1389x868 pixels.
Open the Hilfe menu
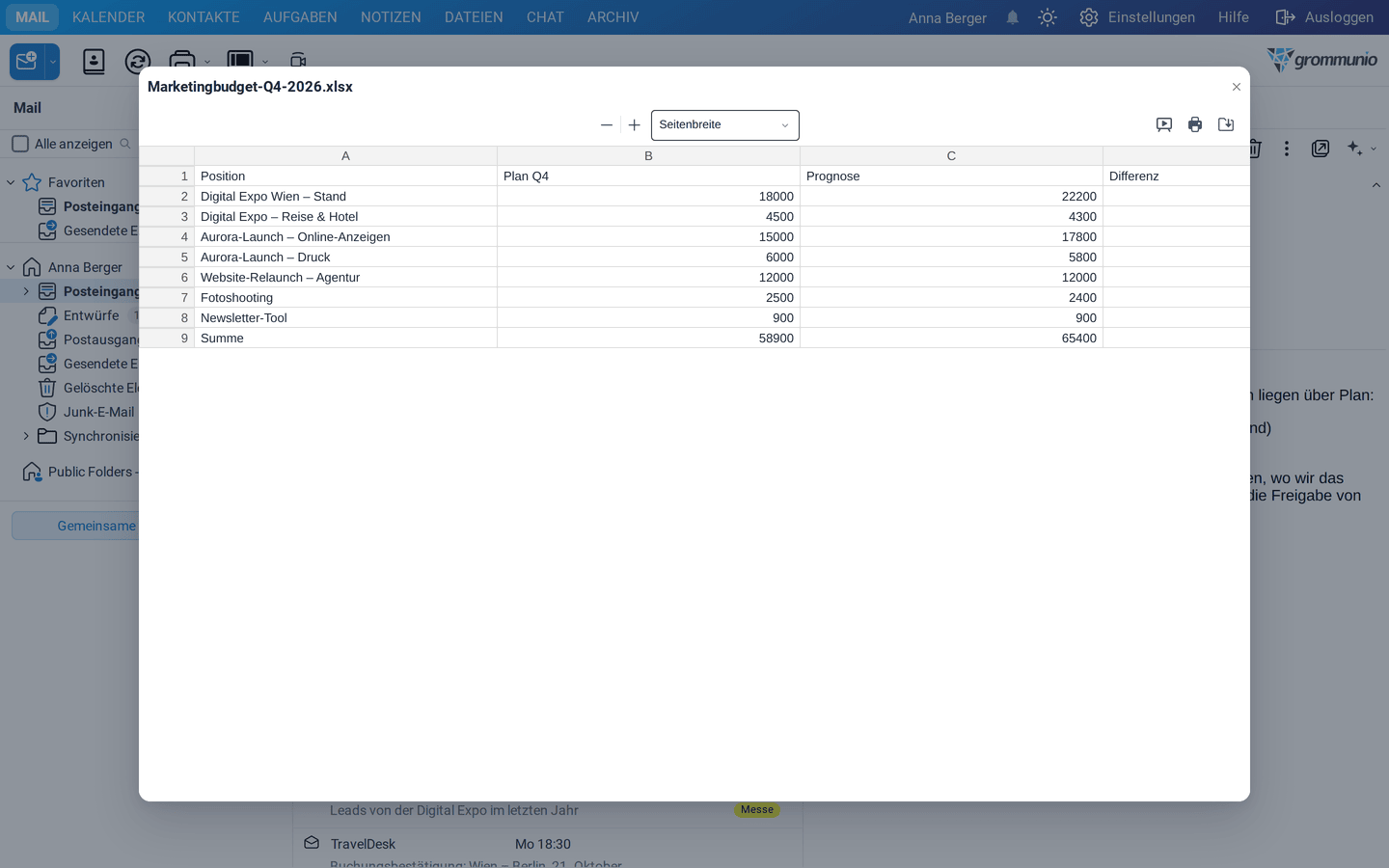point(1233,17)
